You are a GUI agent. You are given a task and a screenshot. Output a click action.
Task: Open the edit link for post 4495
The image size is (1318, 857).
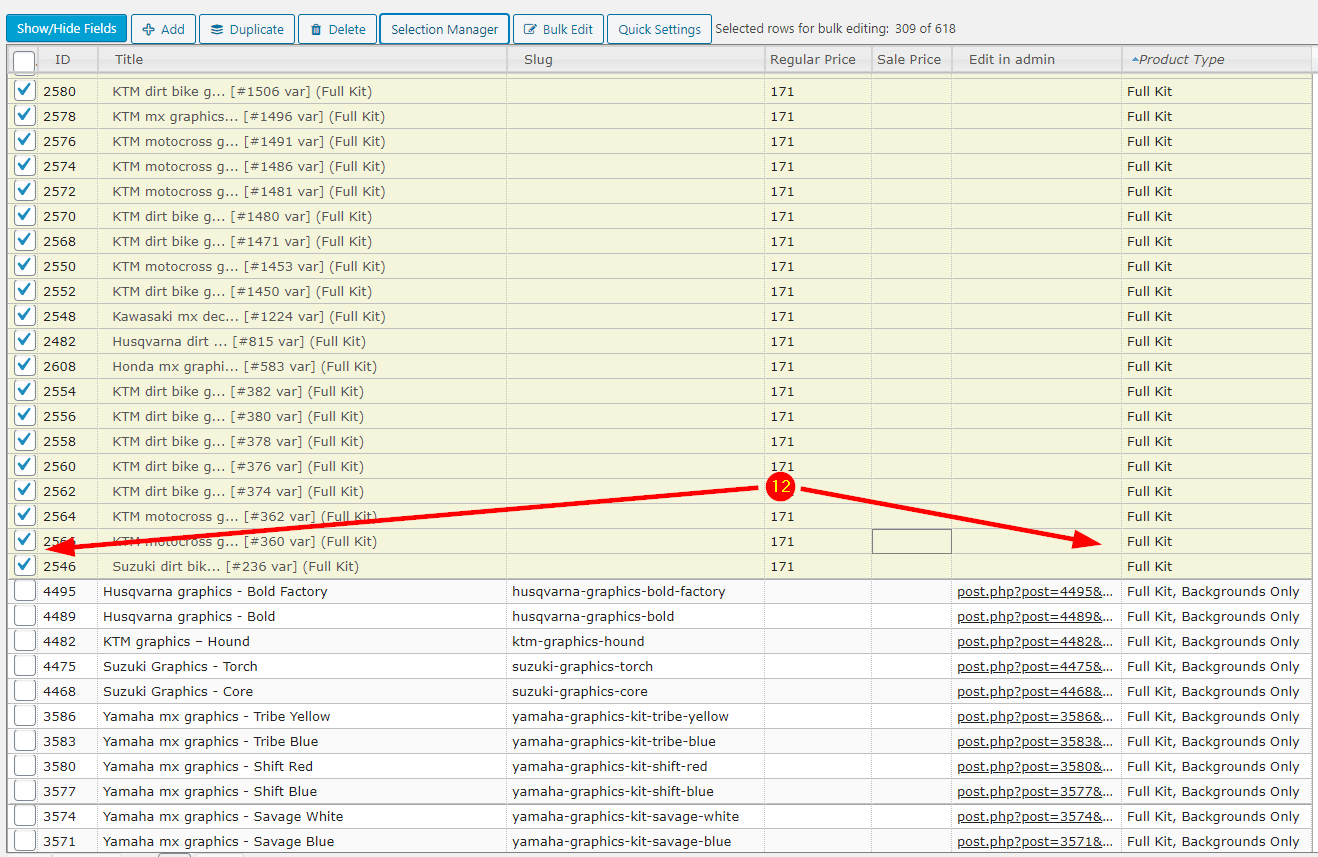pyautogui.click(x=1034, y=591)
